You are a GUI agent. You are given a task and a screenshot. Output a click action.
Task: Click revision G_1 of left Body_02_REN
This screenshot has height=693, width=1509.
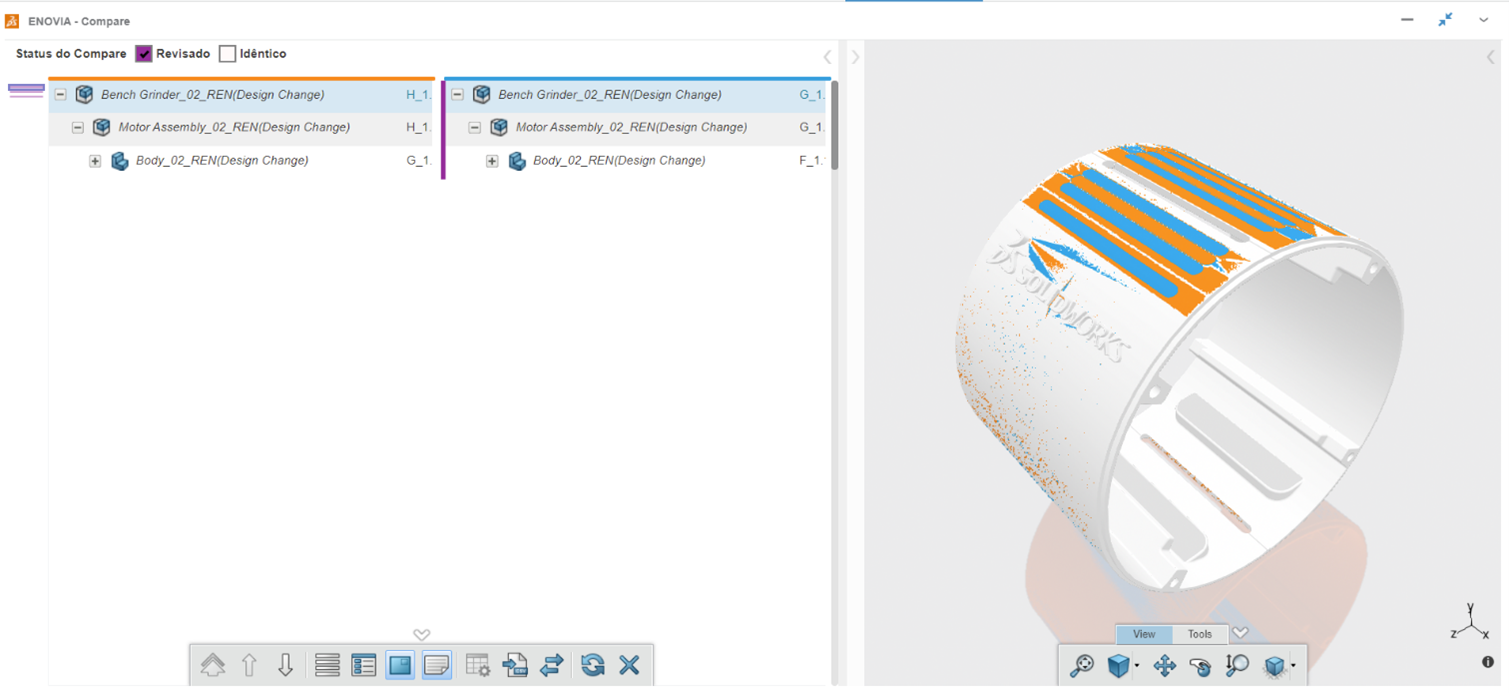418,161
